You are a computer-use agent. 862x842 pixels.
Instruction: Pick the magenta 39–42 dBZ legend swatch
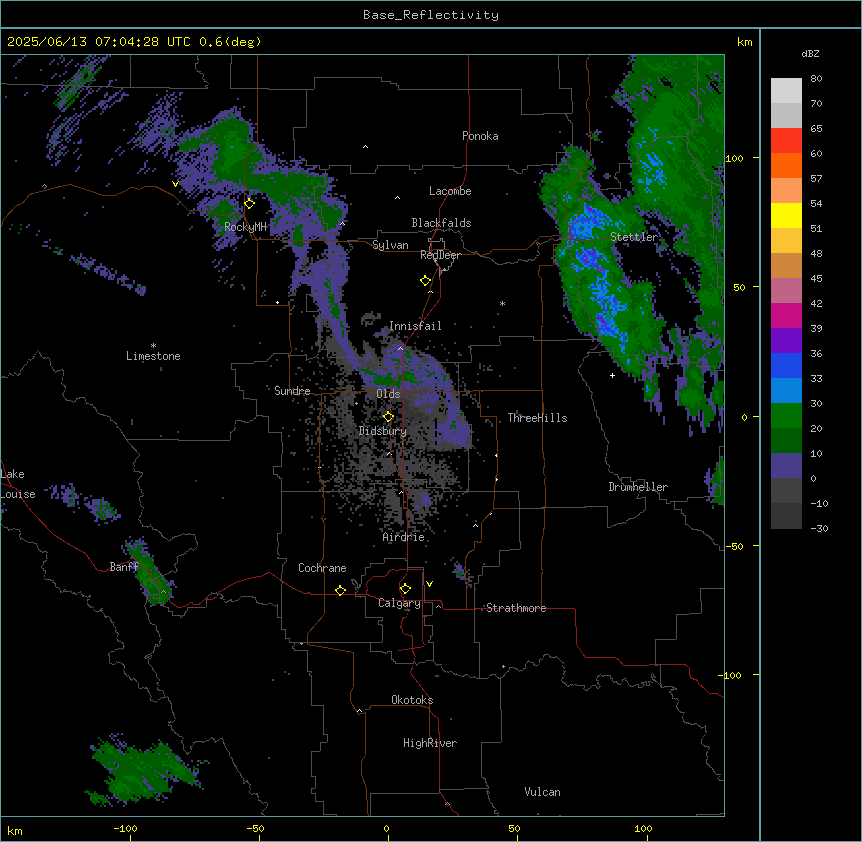click(x=786, y=315)
